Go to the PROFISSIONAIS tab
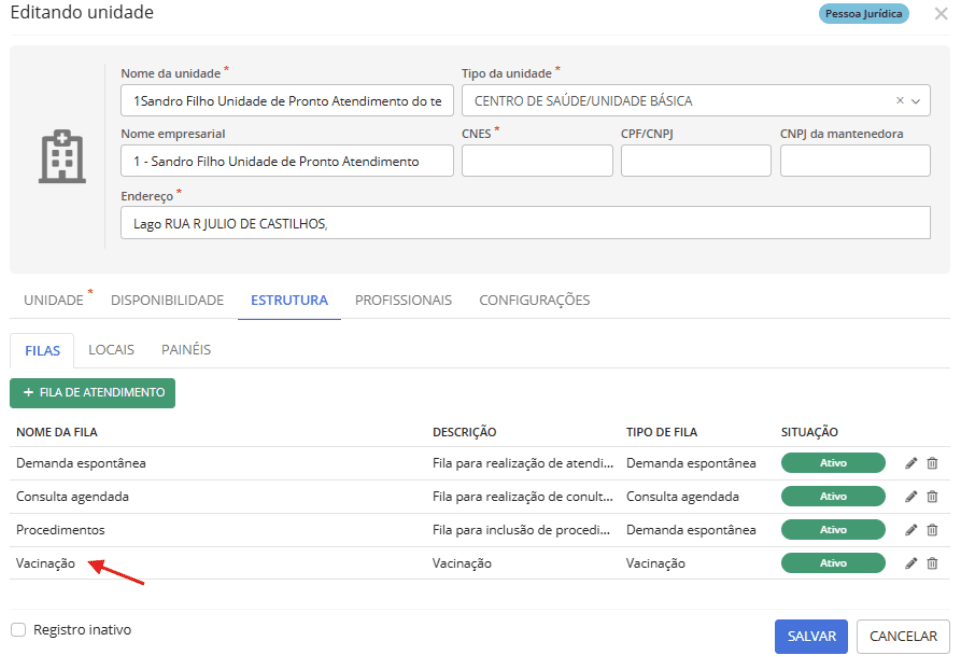Image resolution: width=958 pixels, height=657 pixels. [403, 300]
